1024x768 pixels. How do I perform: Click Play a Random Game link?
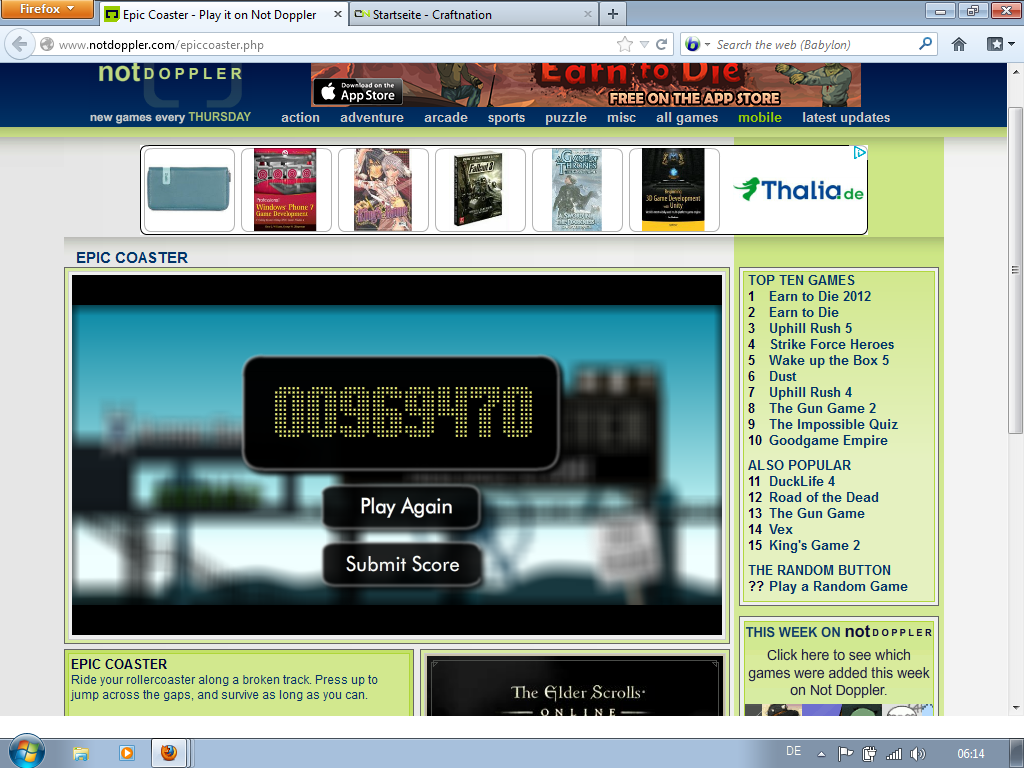838,586
